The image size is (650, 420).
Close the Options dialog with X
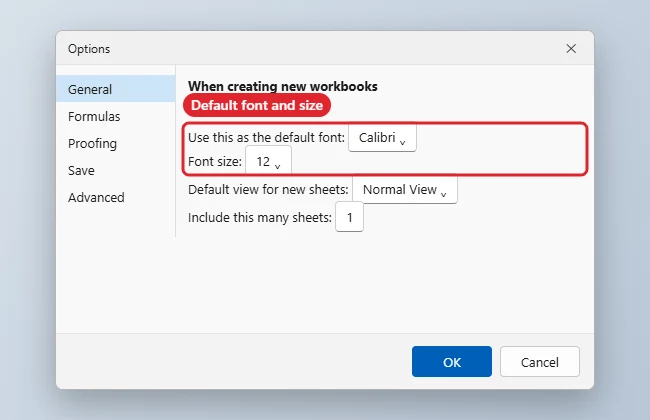(x=571, y=49)
